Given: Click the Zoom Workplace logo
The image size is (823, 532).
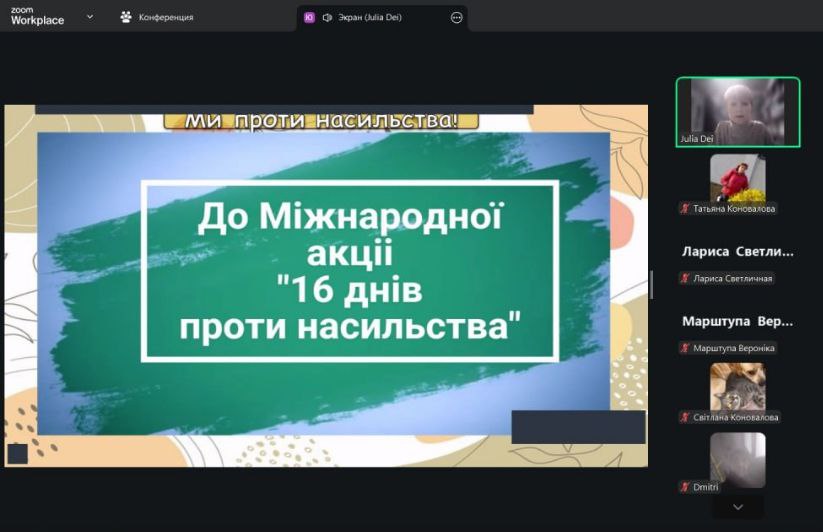Looking at the screenshot, I should (37, 17).
